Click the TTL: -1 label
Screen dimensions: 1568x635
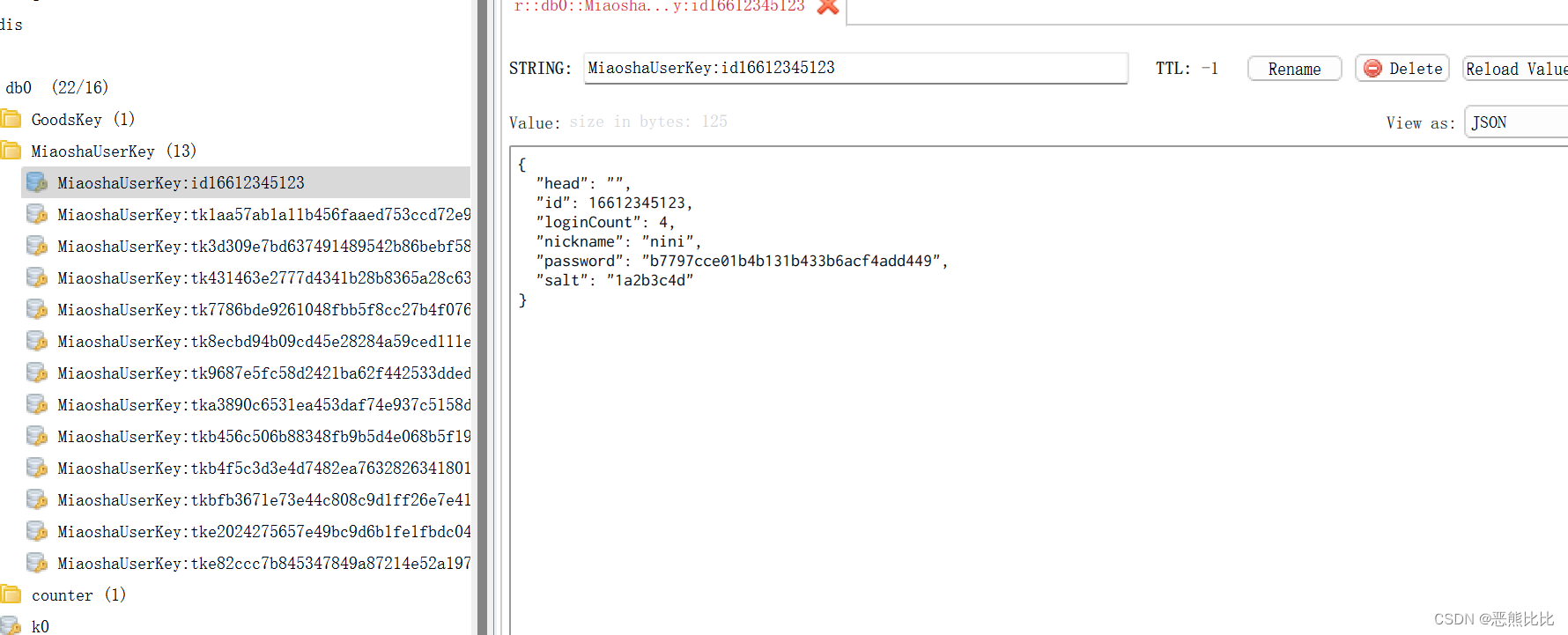coord(1187,68)
